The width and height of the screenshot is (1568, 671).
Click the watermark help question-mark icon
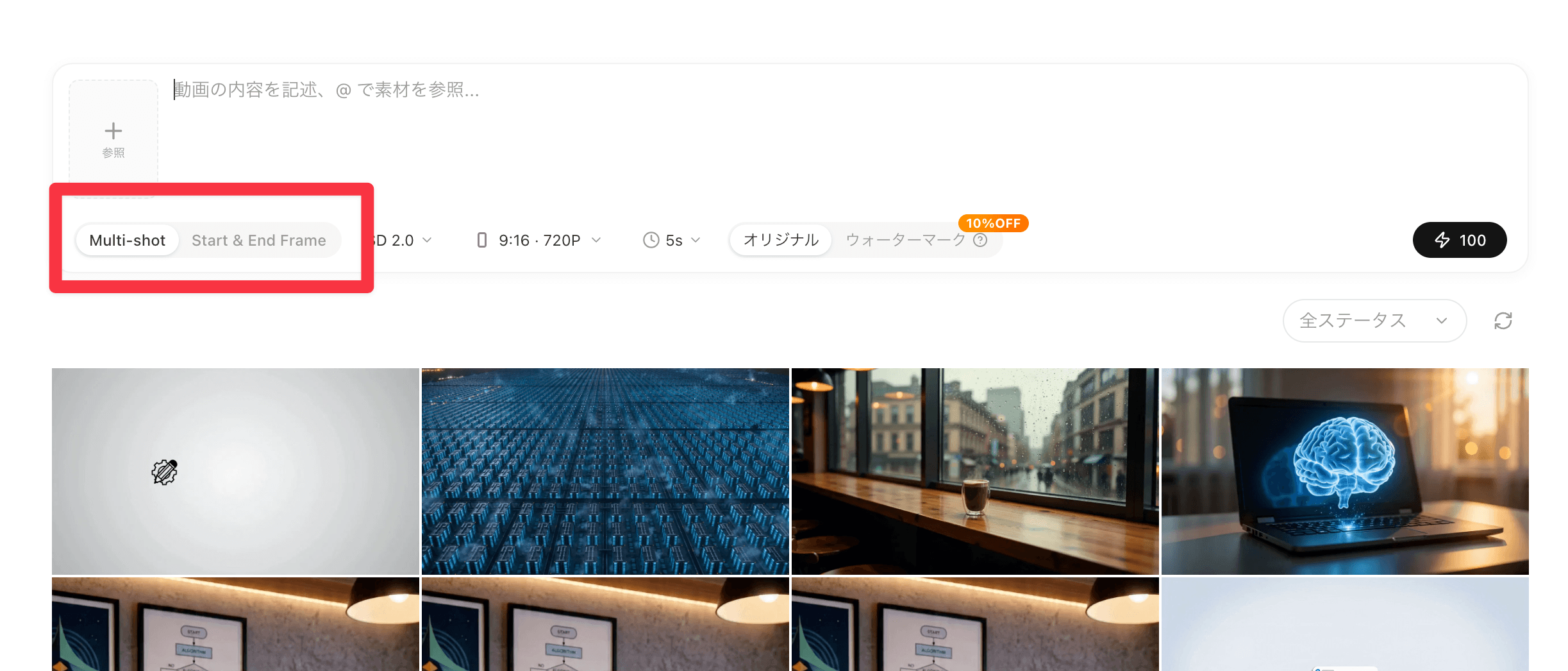[x=980, y=240]
